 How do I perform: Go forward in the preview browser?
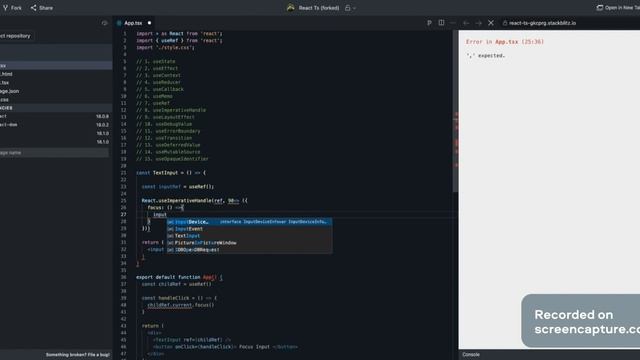[478, 23]
